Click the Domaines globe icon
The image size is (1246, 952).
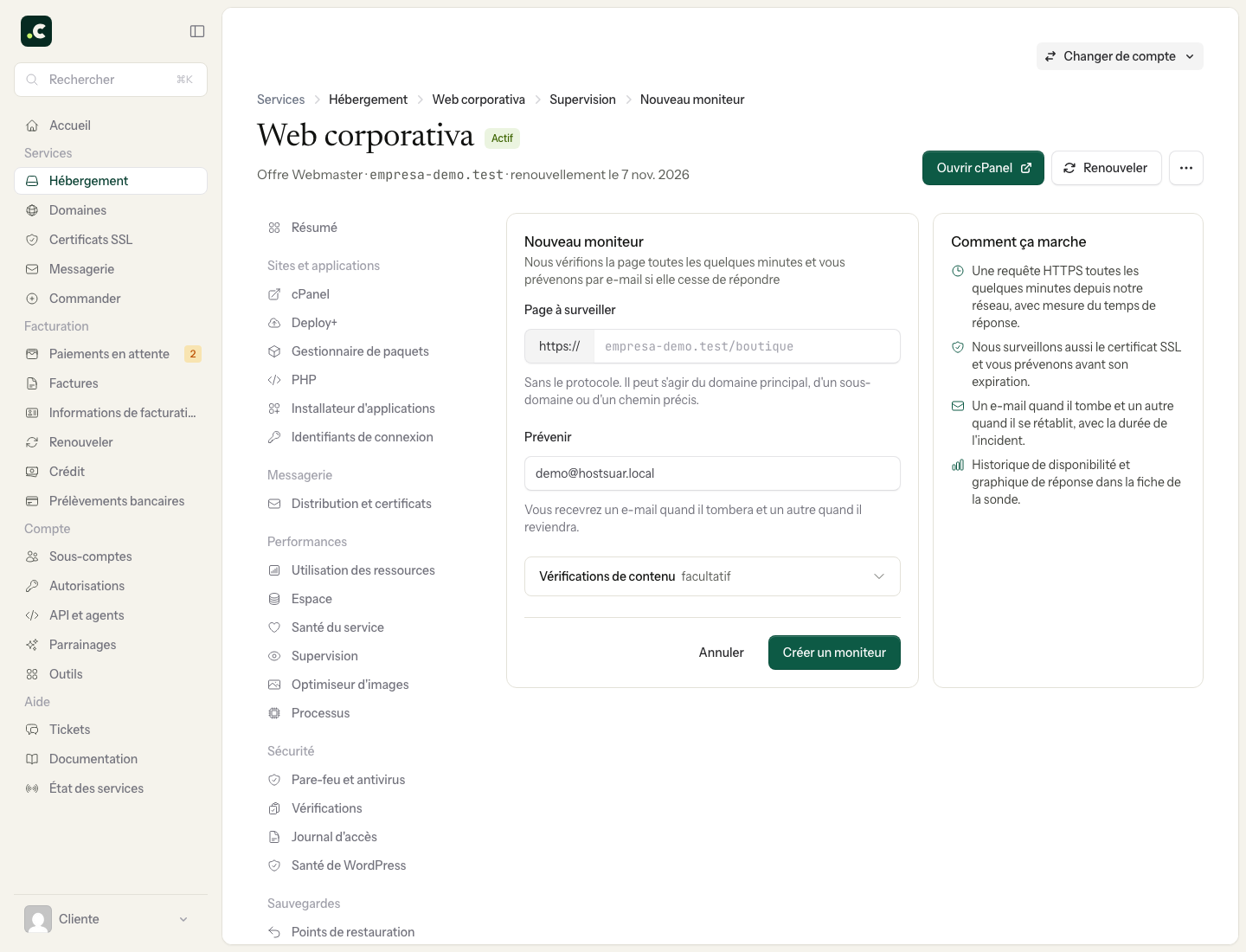[x=32, y=210]
